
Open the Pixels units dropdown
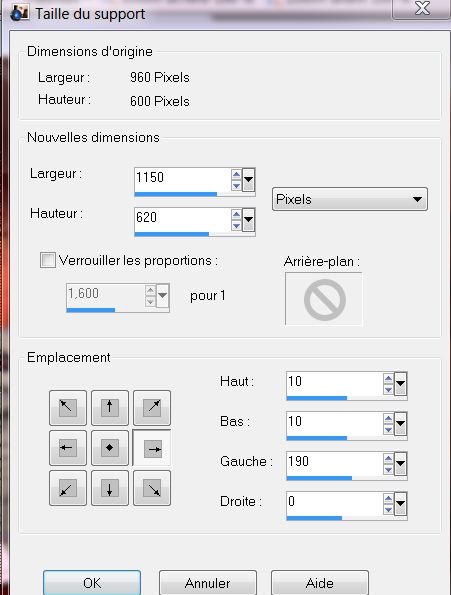pos(350,199)
